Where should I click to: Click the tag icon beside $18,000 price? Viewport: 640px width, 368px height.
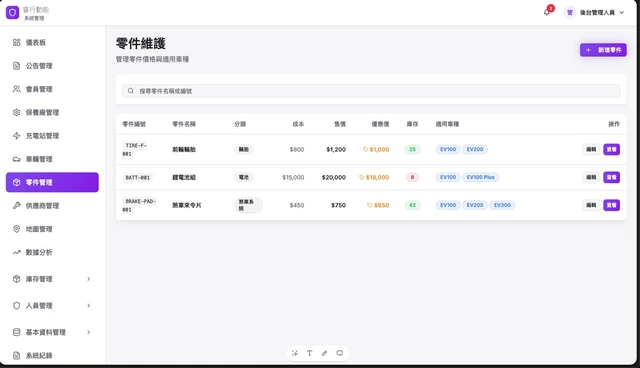[x=362, y=177]
